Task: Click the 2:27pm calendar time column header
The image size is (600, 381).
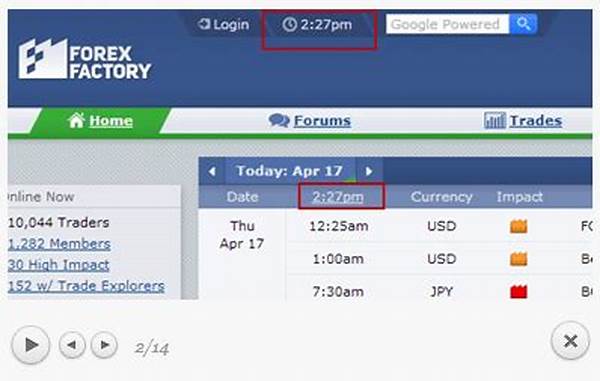Action: pos(338,197)
